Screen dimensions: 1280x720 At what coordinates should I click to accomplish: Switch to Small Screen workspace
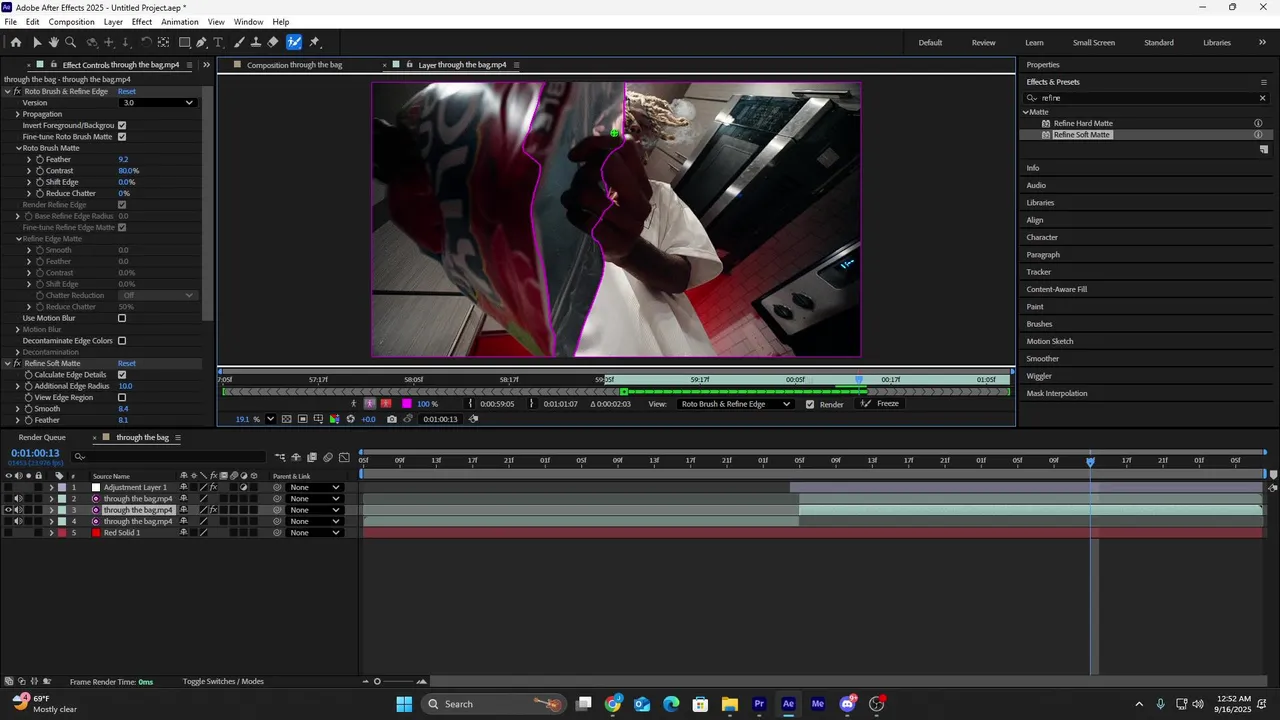[1094, 43]
